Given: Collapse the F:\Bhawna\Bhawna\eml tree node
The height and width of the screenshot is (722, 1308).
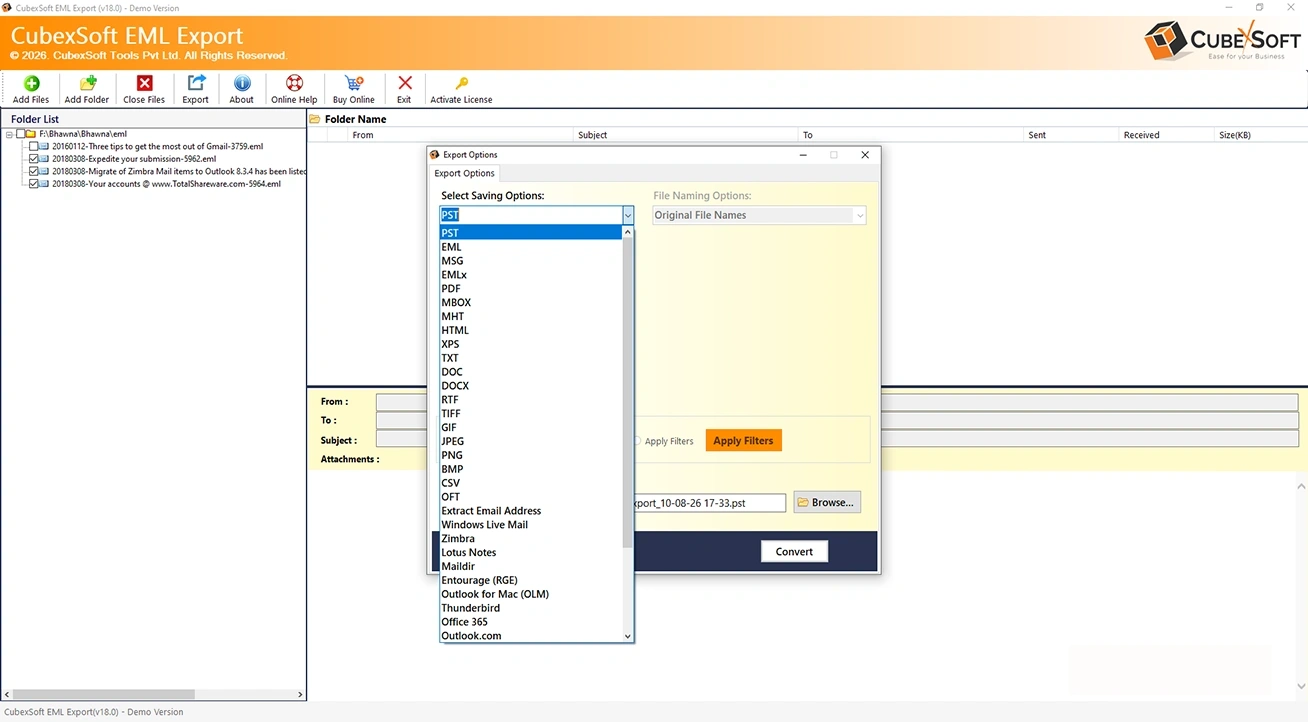Looking at the screenshot, I should (9, 134).
